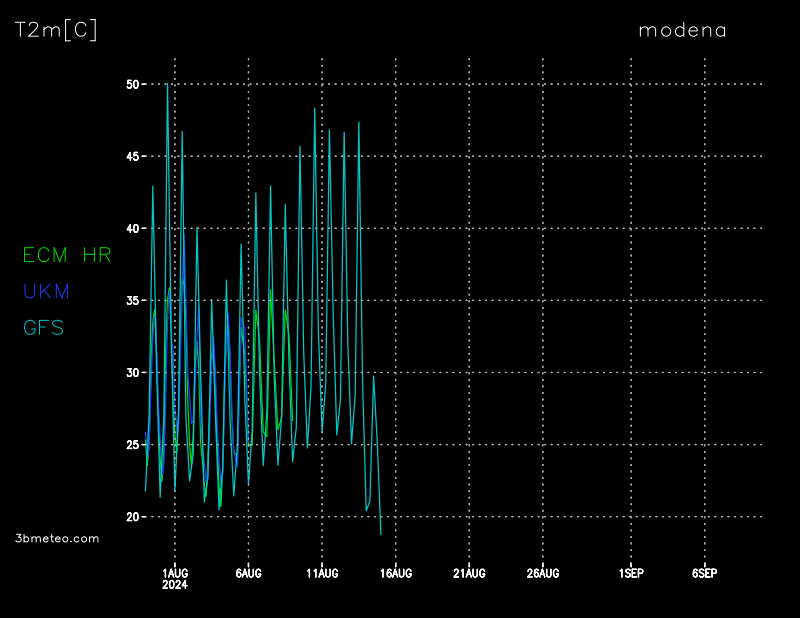Select the 6SEP date marker
800x618 pixels.
[x=704, y=573]
